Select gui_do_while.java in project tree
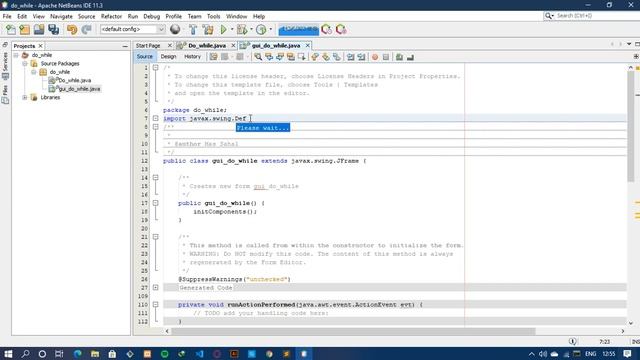The image size is (640, 360). pos(80,89)
